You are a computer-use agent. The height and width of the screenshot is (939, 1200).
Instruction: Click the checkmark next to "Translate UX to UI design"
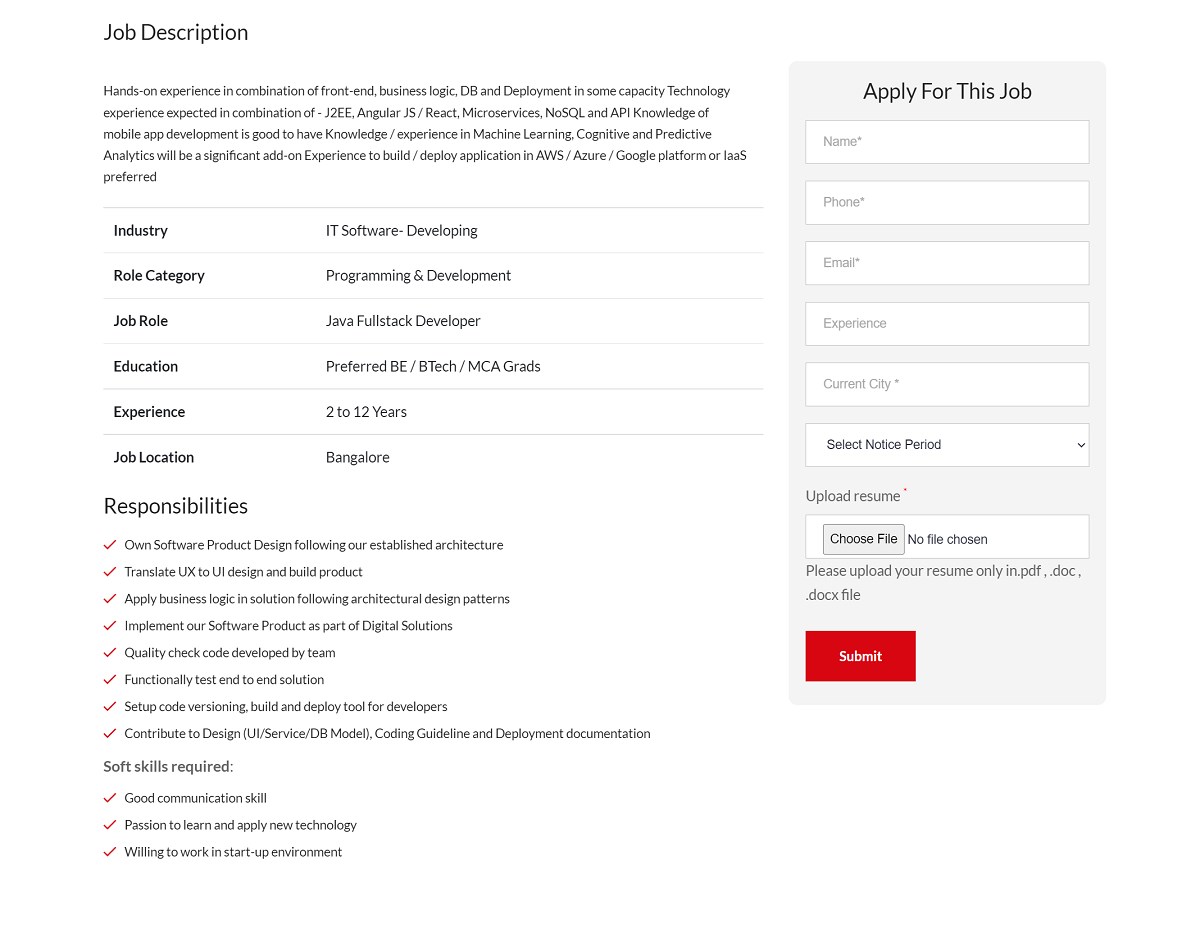click(x=110, y=571)
